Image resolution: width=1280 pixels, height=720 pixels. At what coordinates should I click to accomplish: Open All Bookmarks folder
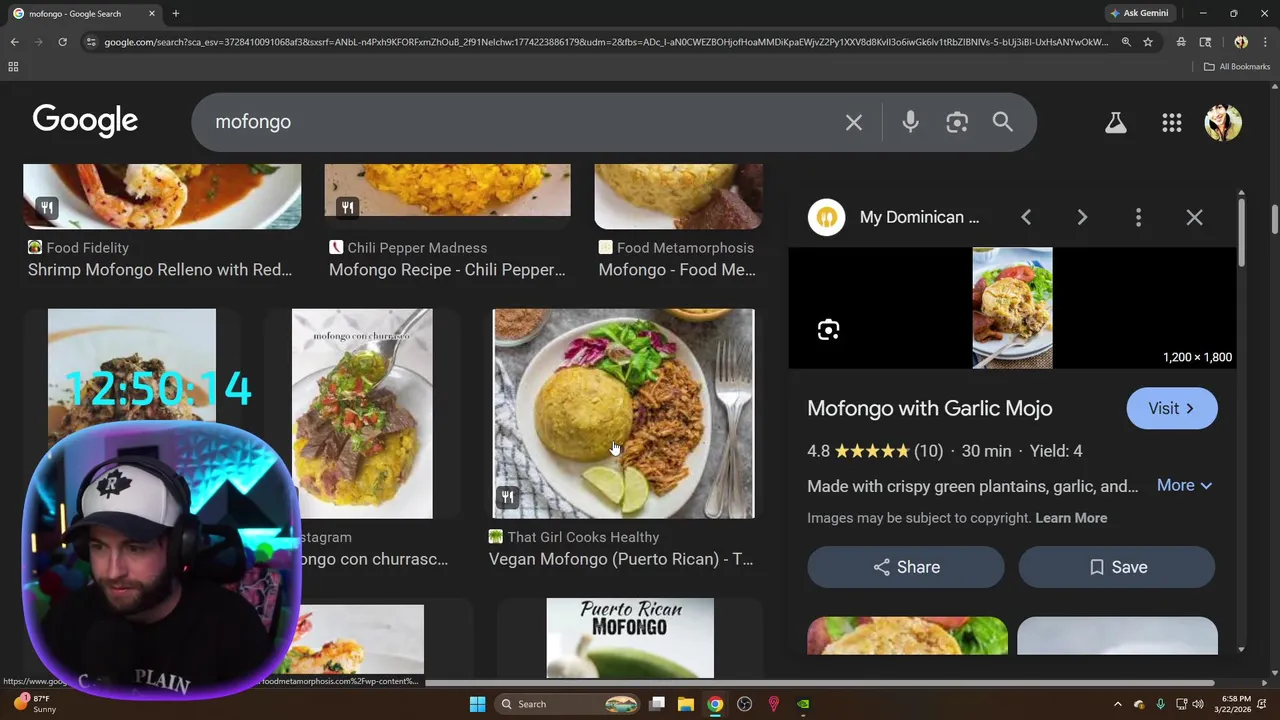click(1237, 67)
